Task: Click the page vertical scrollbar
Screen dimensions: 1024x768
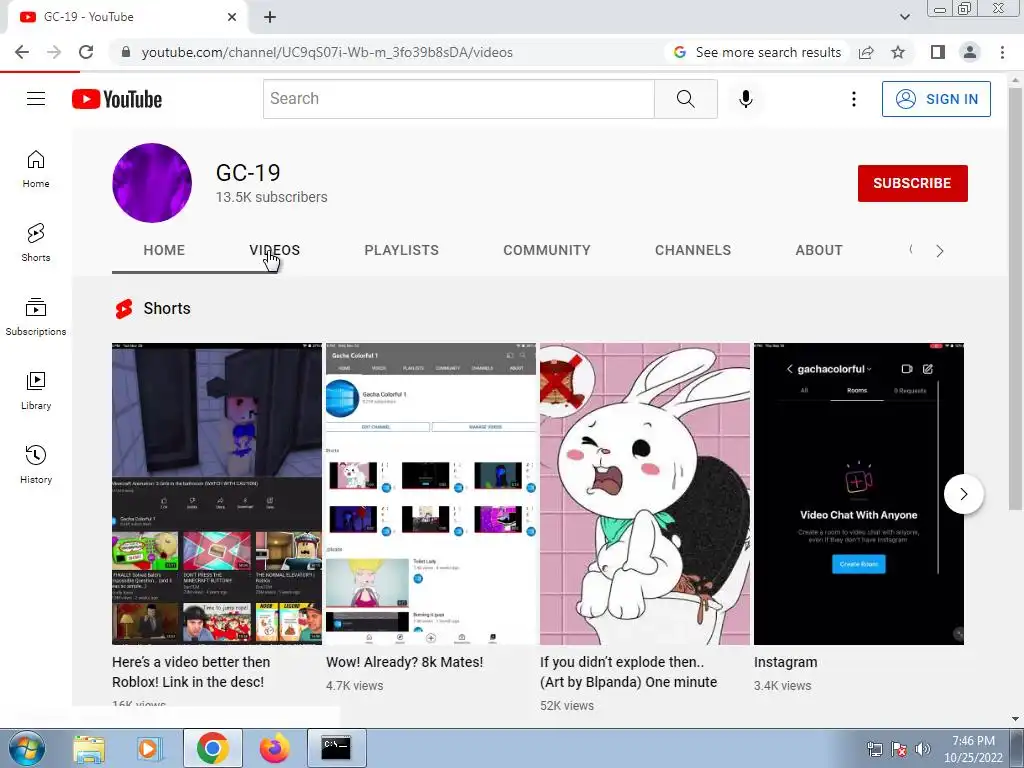Action: (x=1015, y=298)
